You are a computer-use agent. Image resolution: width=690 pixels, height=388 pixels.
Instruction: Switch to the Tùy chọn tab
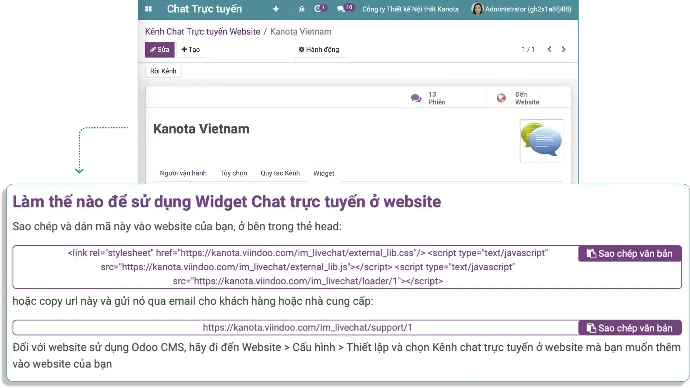tap(234, 173)
